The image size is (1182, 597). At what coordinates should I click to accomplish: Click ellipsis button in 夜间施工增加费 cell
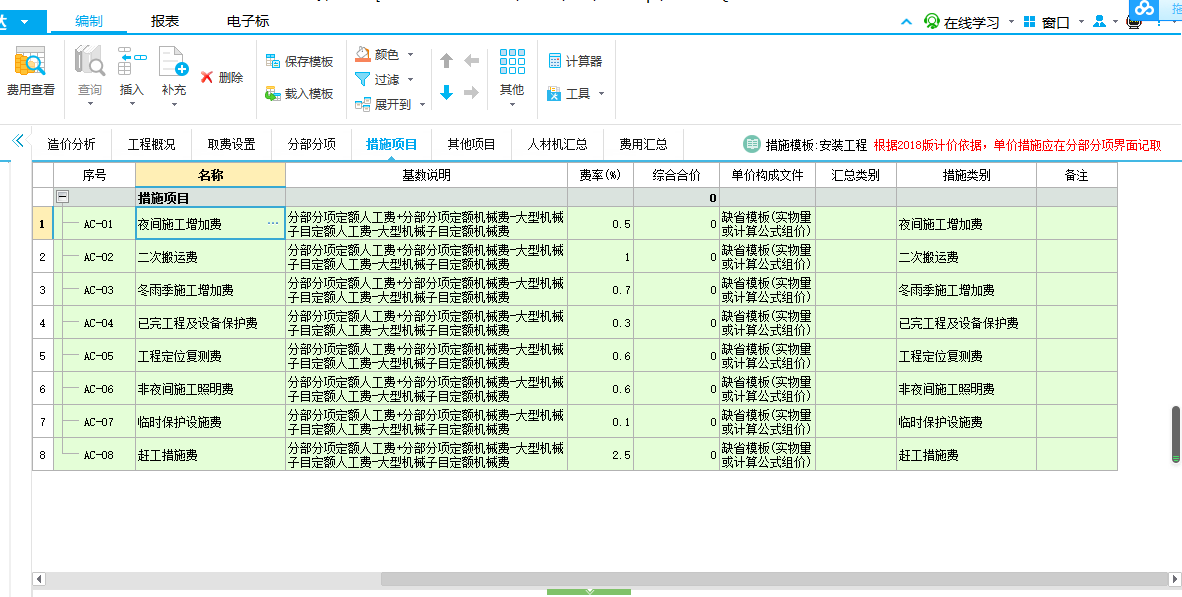click(x=273, y=224)
